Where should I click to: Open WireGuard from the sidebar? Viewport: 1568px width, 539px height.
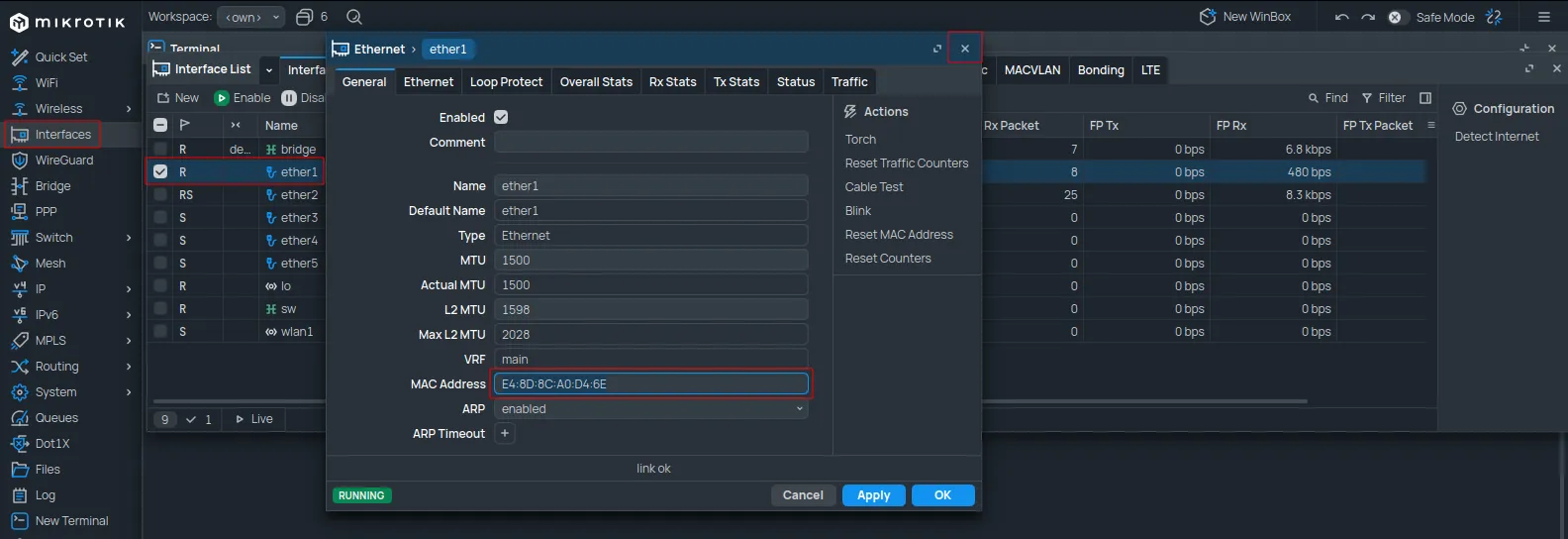click(64, 161)
